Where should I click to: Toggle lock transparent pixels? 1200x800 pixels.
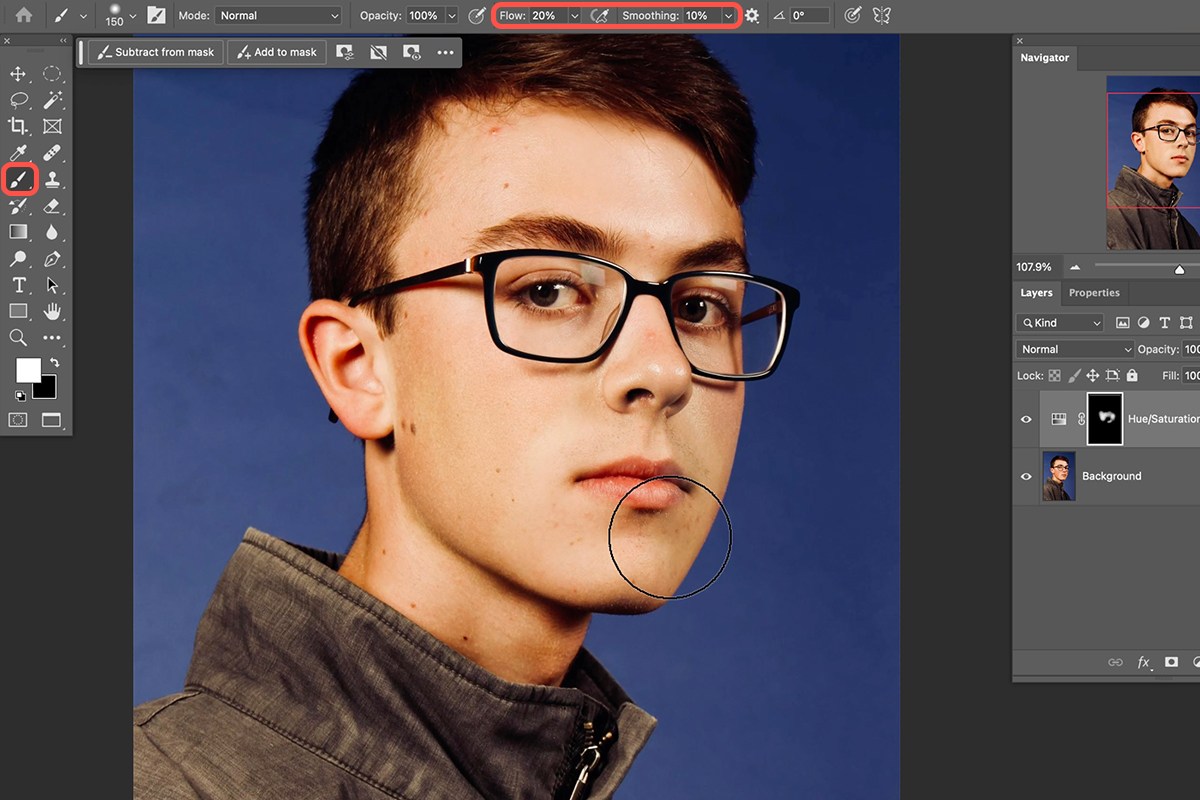(1053, 376)
